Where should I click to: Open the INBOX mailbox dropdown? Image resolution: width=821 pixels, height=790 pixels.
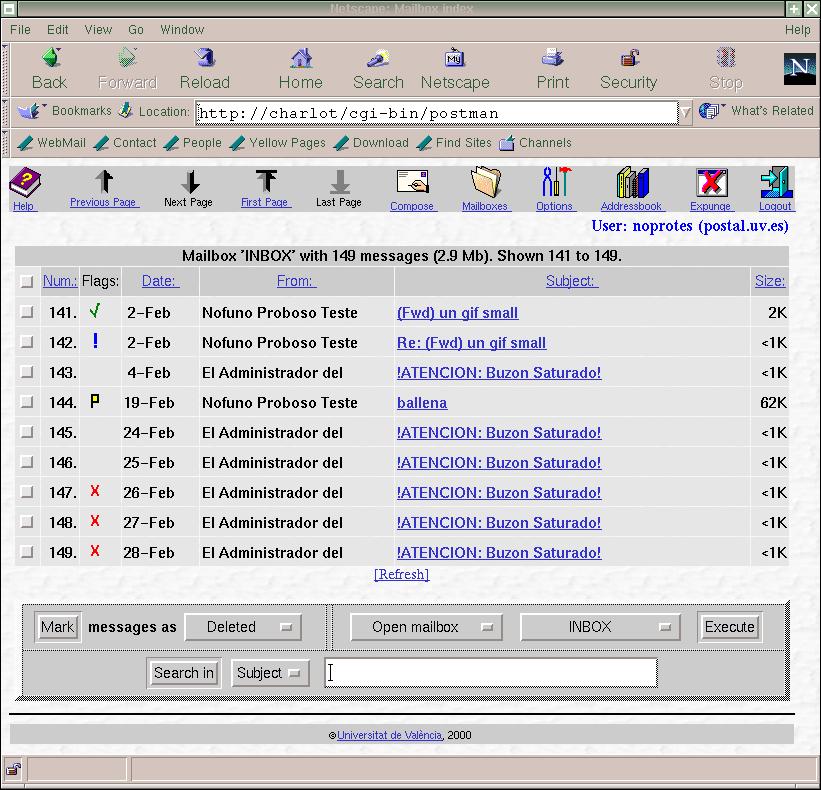[600, 627]
